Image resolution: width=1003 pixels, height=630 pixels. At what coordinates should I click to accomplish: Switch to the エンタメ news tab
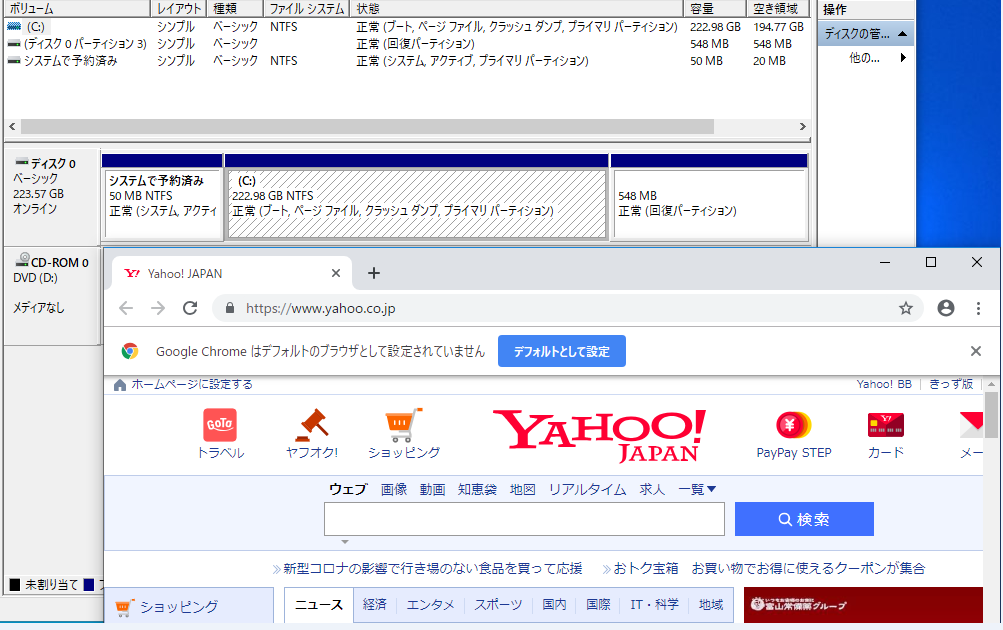pos(430,604)
